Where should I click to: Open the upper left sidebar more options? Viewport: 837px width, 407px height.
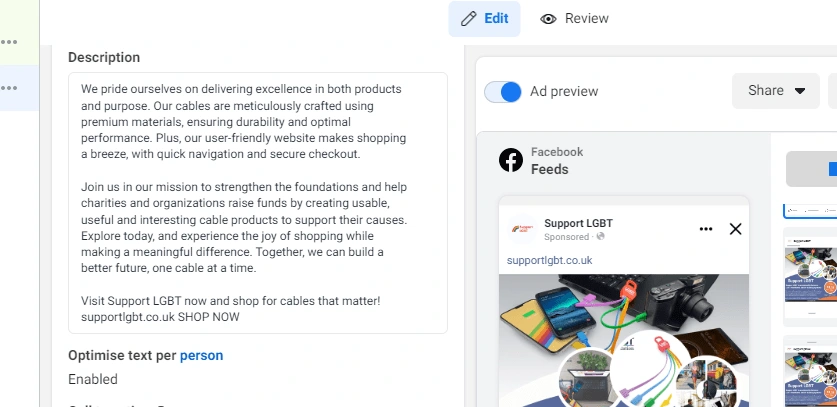tap(9, 42)
